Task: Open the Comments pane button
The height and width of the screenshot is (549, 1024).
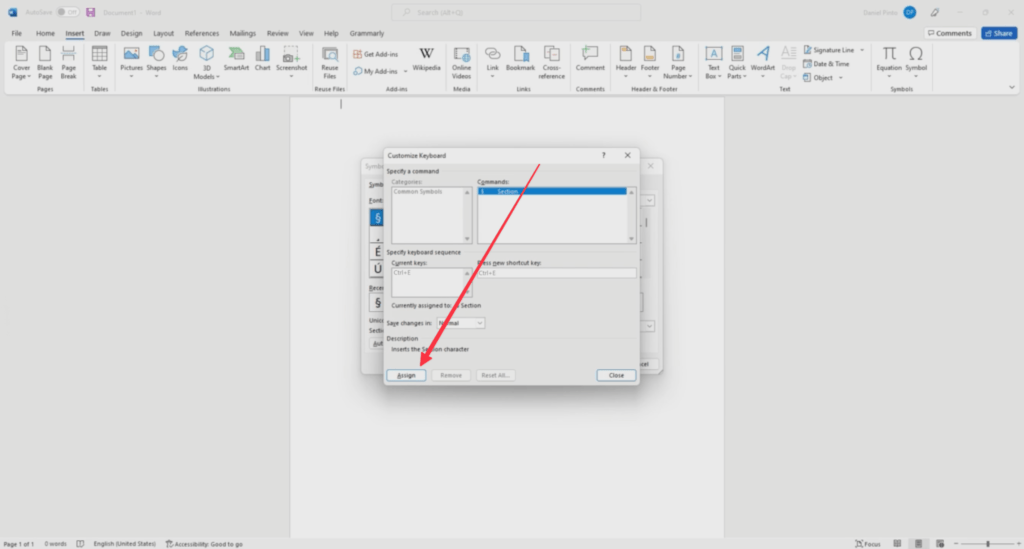Action: pos(950,33)
